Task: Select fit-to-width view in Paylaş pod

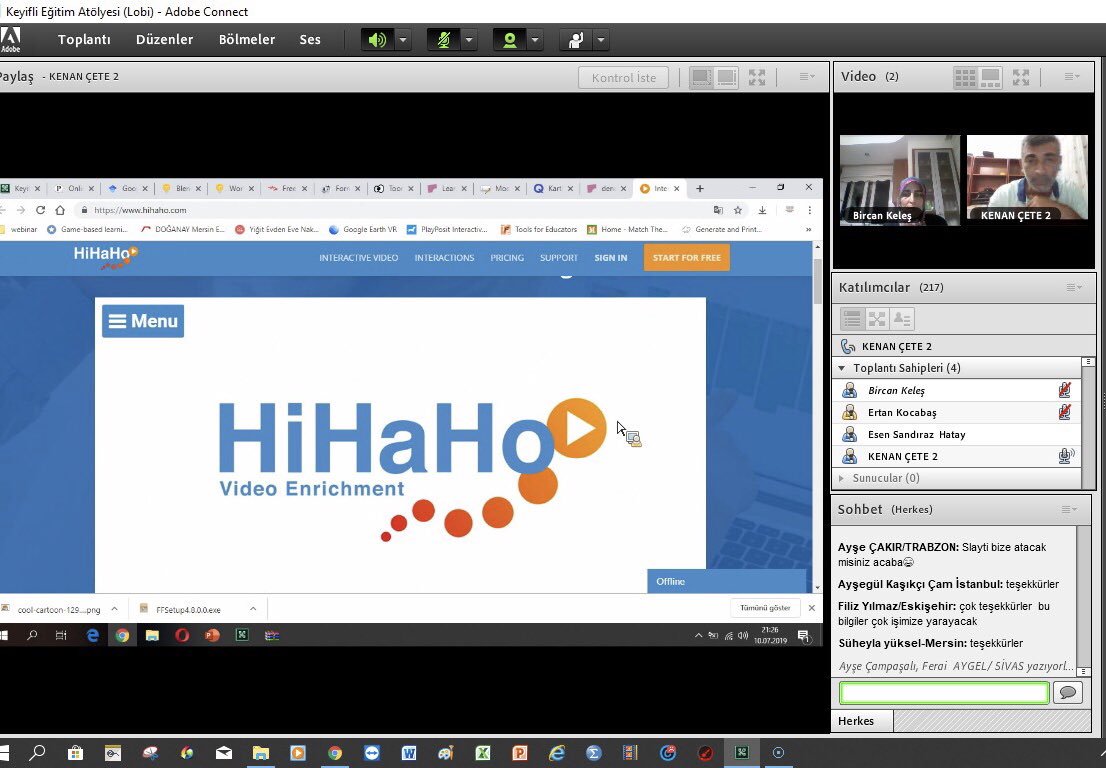Action: [701, 77]
